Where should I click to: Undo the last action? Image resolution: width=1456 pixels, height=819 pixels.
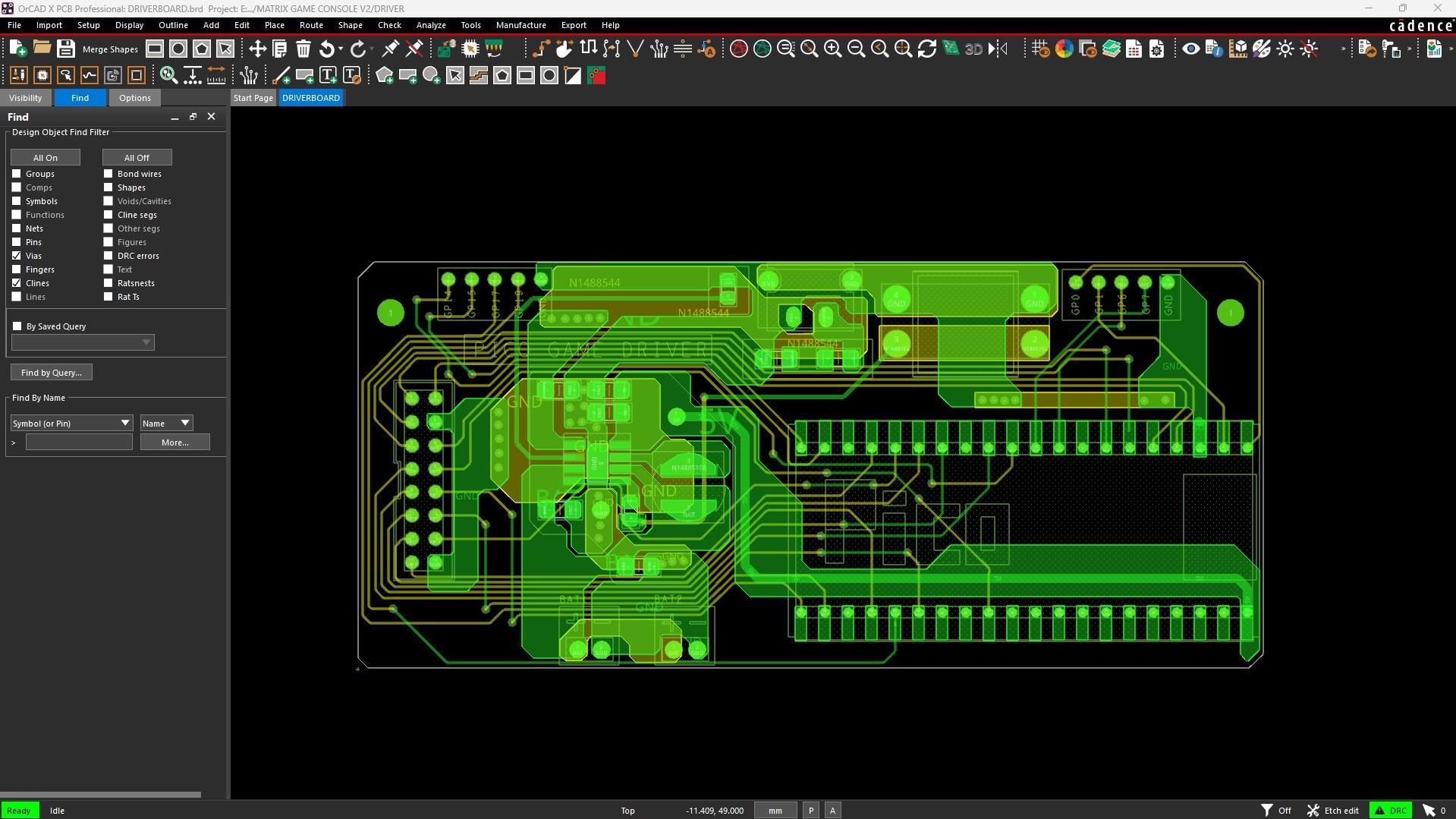pyautogui.click(x=326, y=49)
